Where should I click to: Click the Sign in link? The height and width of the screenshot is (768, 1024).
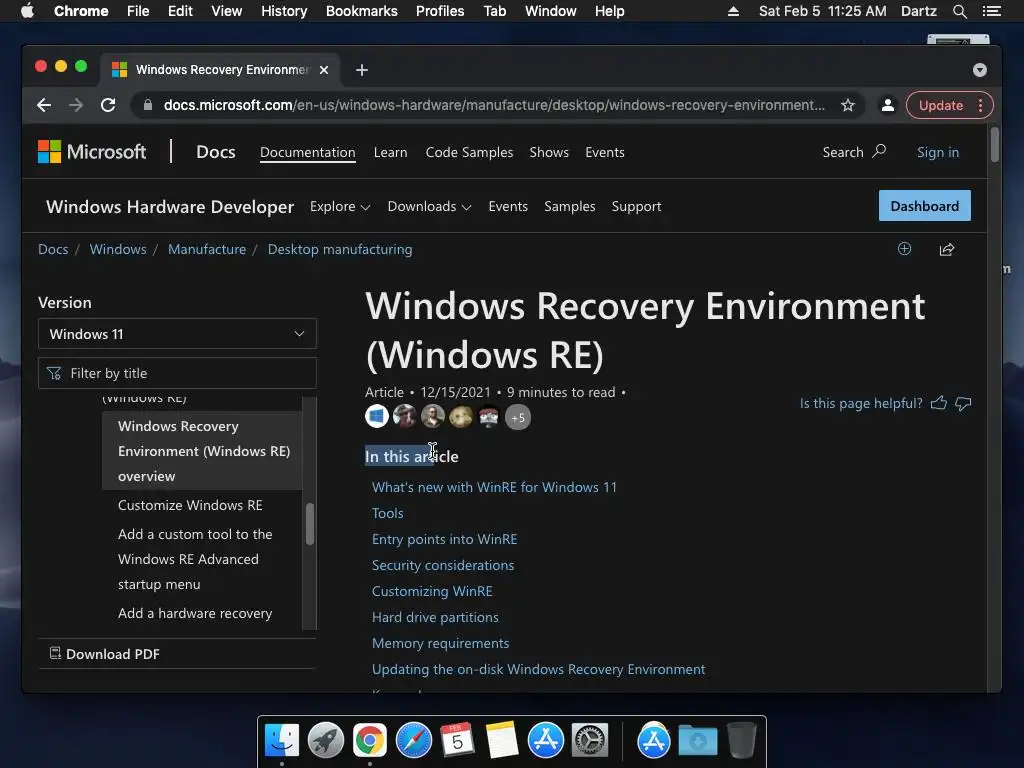point(938,152)
